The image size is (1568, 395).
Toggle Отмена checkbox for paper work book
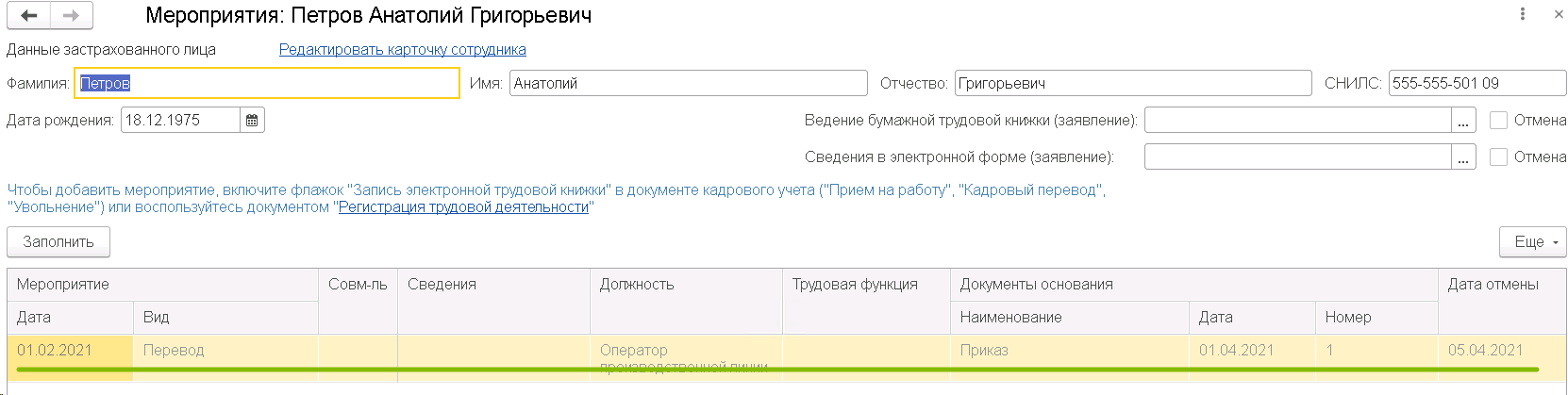tap(1498, 121)
